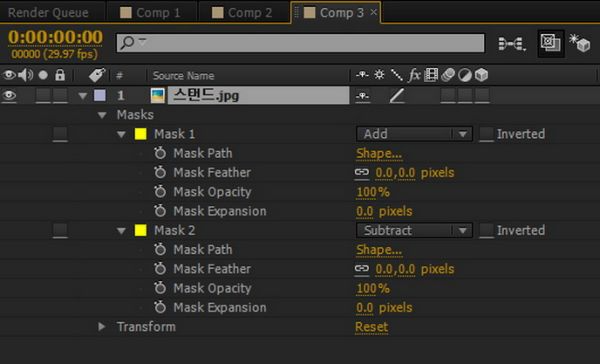The image size is (600, 364).
Task: Switch to the Render Queue tab
Action: (48, 13)
